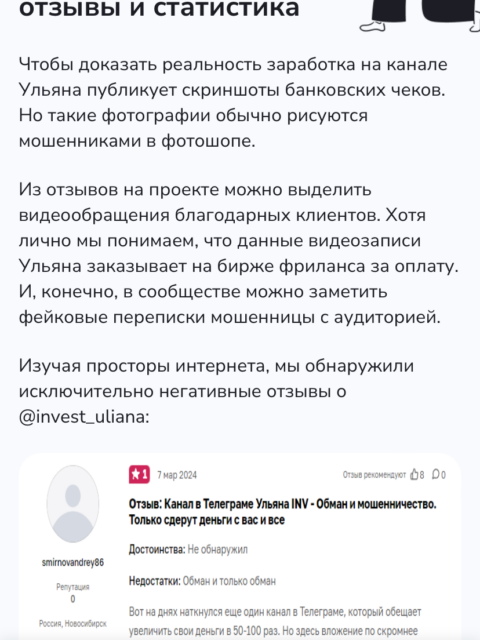Click the smirnovandrey86 avatar image
480x640 pixels.
pyautogui.click(x=73, y=504)
